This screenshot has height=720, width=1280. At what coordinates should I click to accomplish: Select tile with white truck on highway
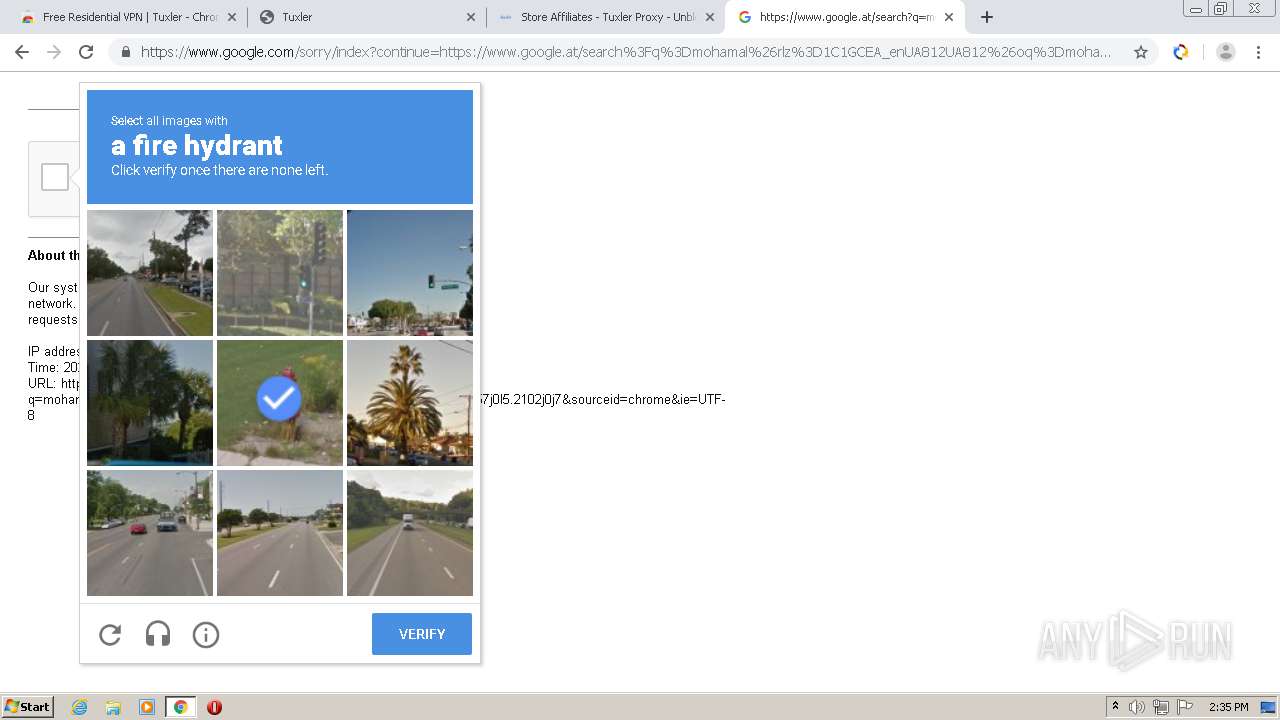click(x=410, y=533)
